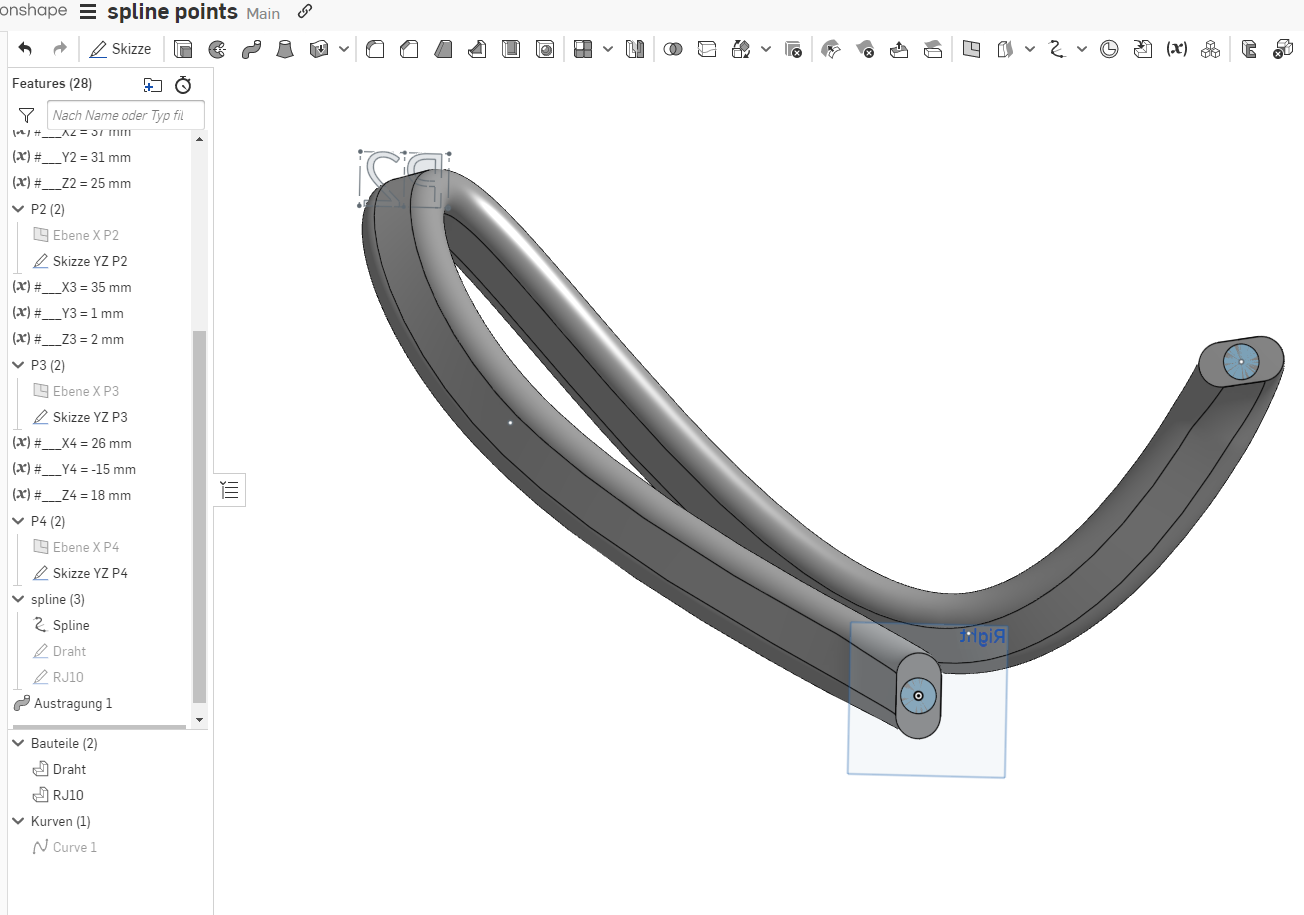Screen dimensions: 1304x915
Task: Collapse the Kurven (1) section
Action: coord(18,821)
